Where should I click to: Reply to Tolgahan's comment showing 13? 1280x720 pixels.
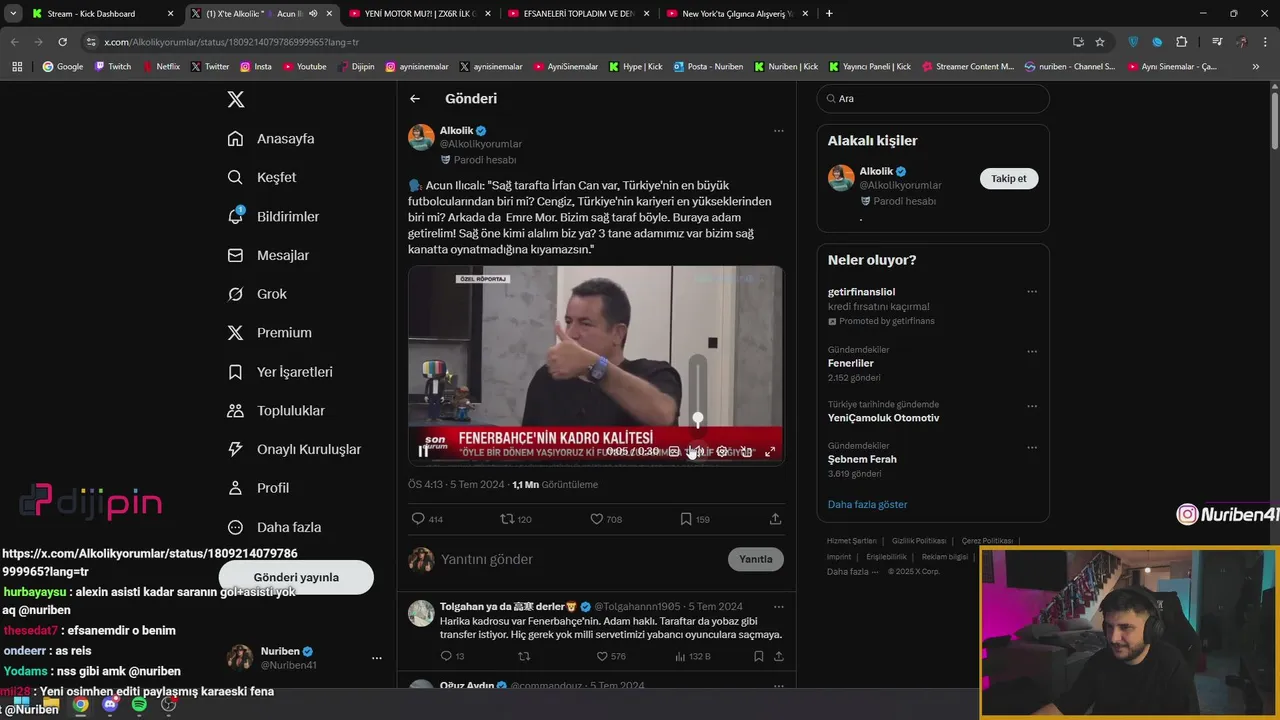point(452,656)
